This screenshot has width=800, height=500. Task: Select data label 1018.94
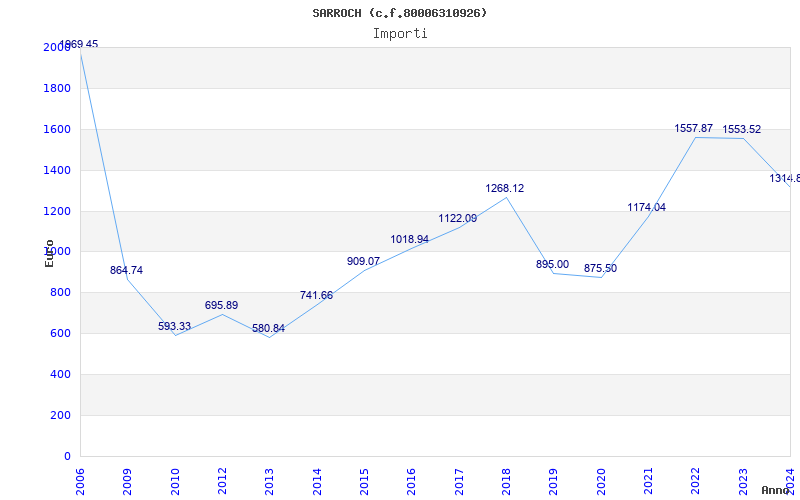click(x=410, y=240)
